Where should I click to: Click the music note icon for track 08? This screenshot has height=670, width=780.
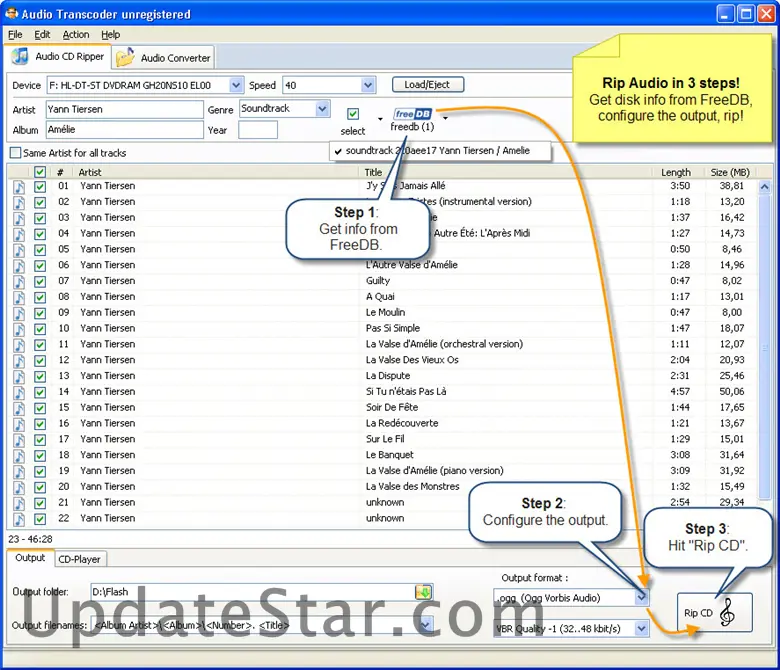point(19,297)
